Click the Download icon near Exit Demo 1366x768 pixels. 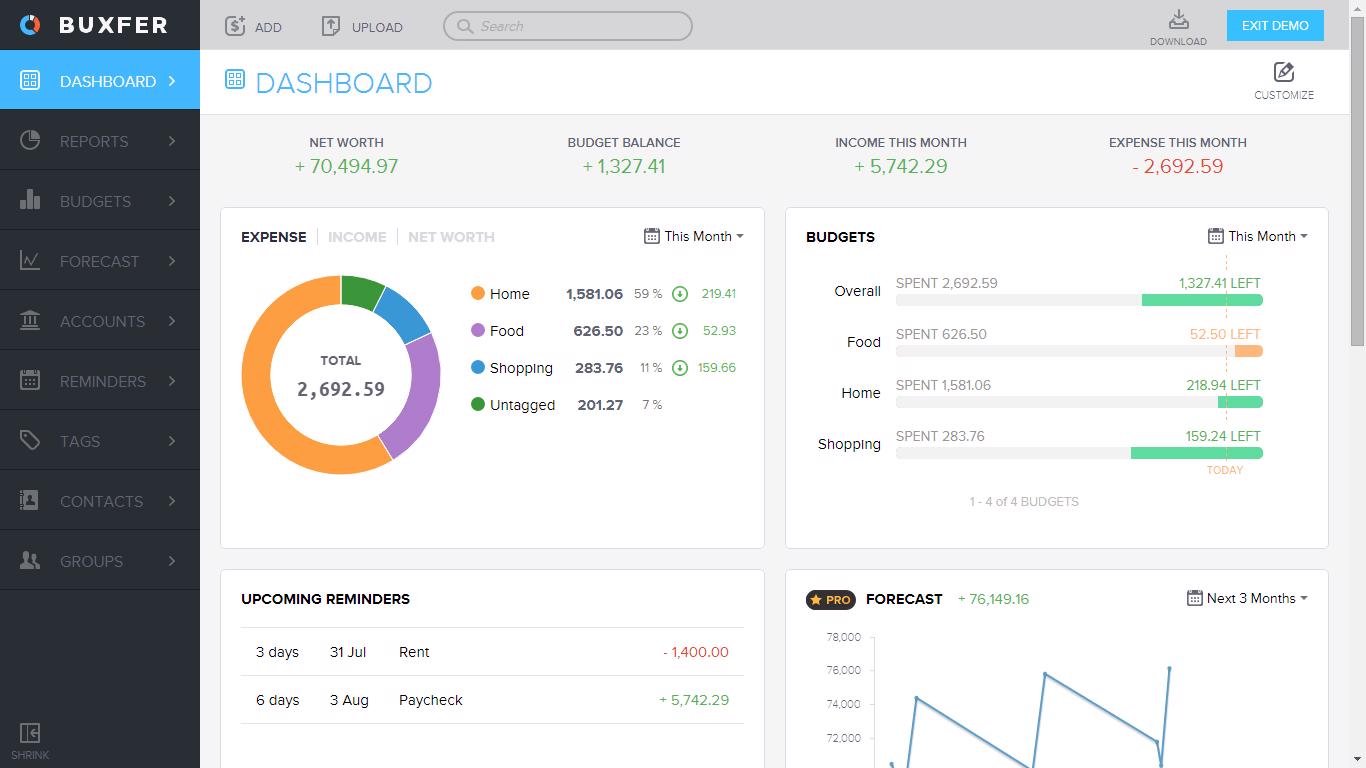coord(1178,22)
